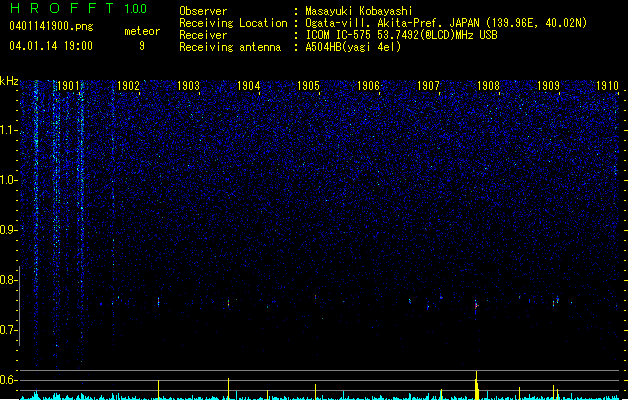The height and width of the screenshot is (400, 629).
Task: Click the tallest yellow peak near 1908
Action: point(477,385)
